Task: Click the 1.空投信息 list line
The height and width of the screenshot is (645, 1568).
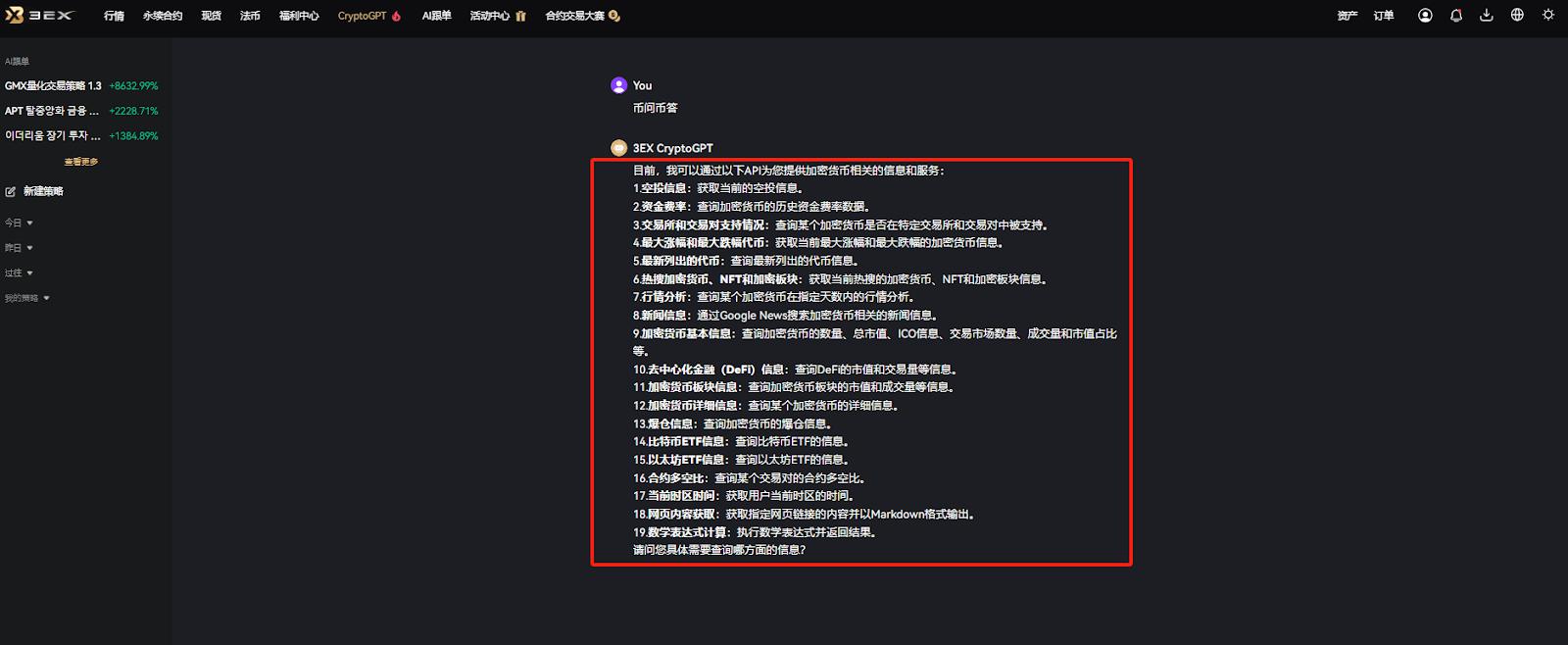Action: click(x=719, y=188)
